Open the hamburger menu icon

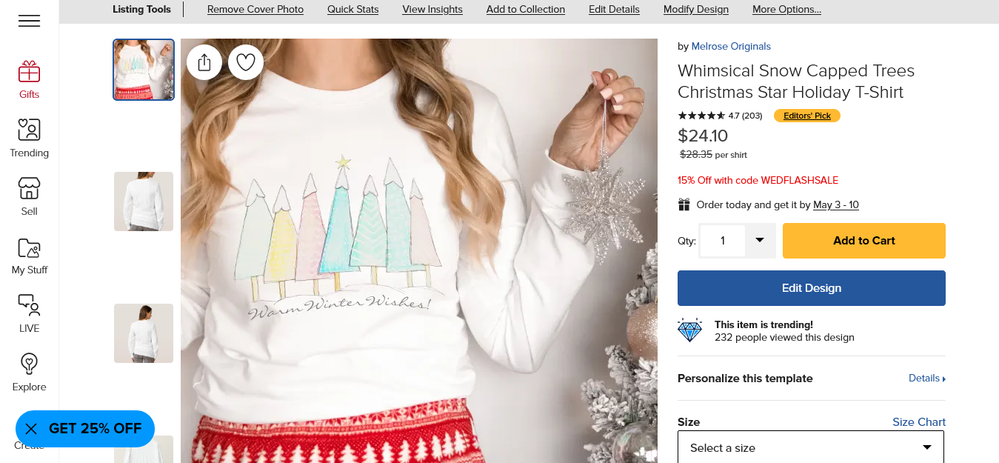click(x=29, y=21)
